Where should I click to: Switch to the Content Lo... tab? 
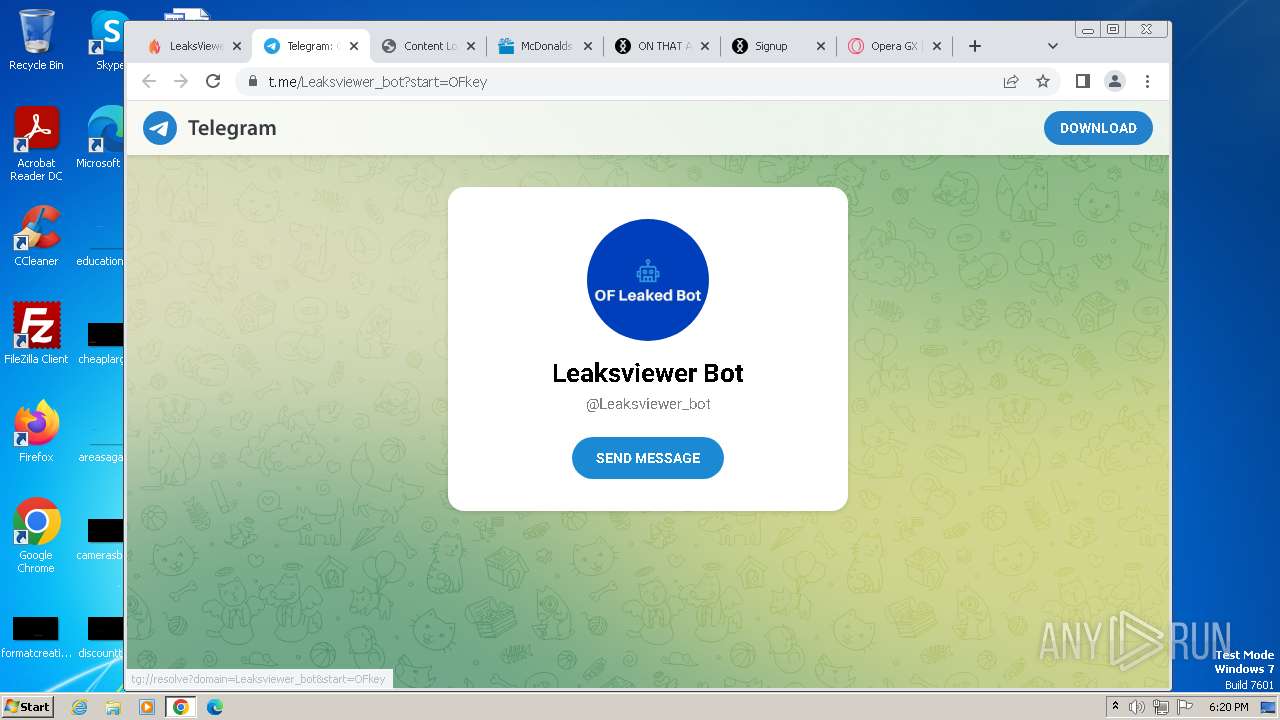point(430,46)
